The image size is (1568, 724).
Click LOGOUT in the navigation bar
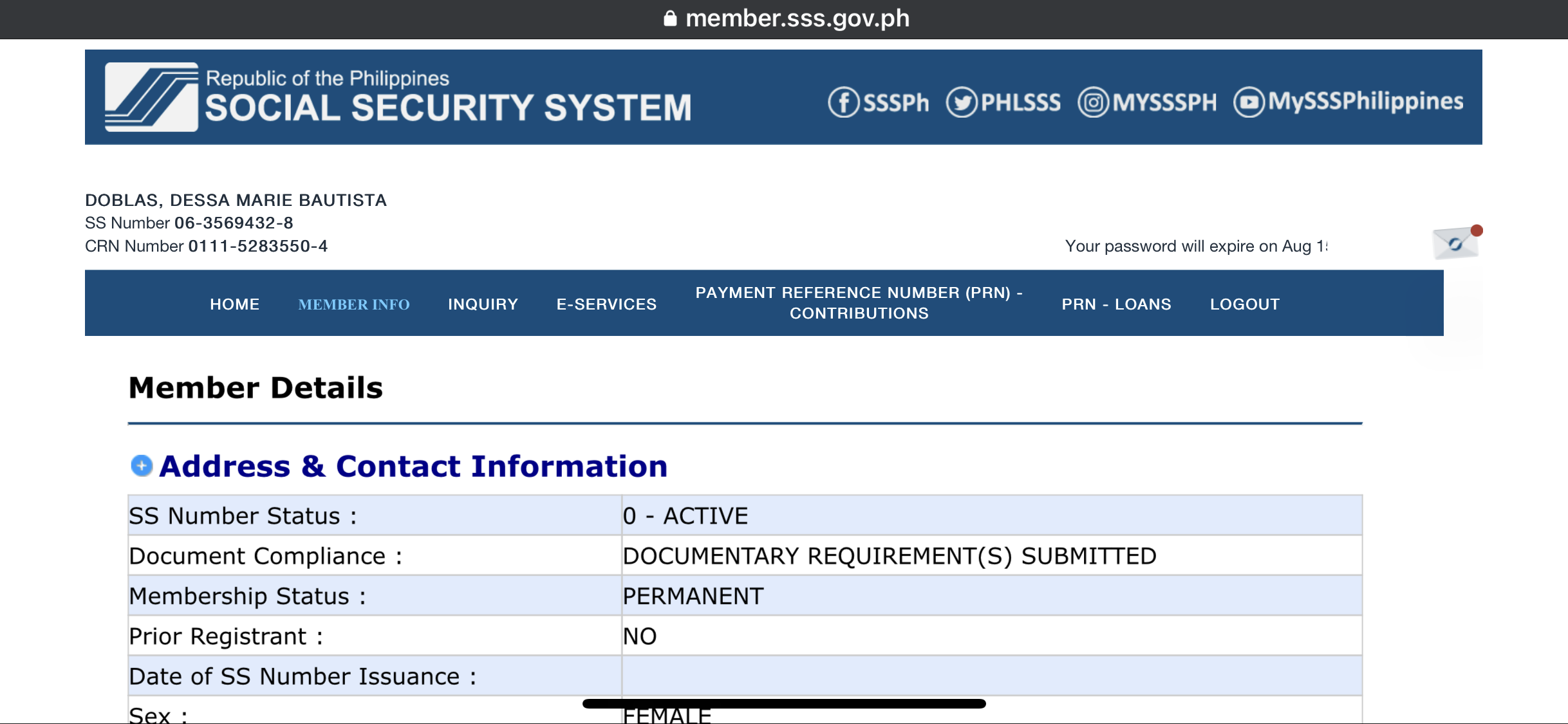click(1244, 304)
